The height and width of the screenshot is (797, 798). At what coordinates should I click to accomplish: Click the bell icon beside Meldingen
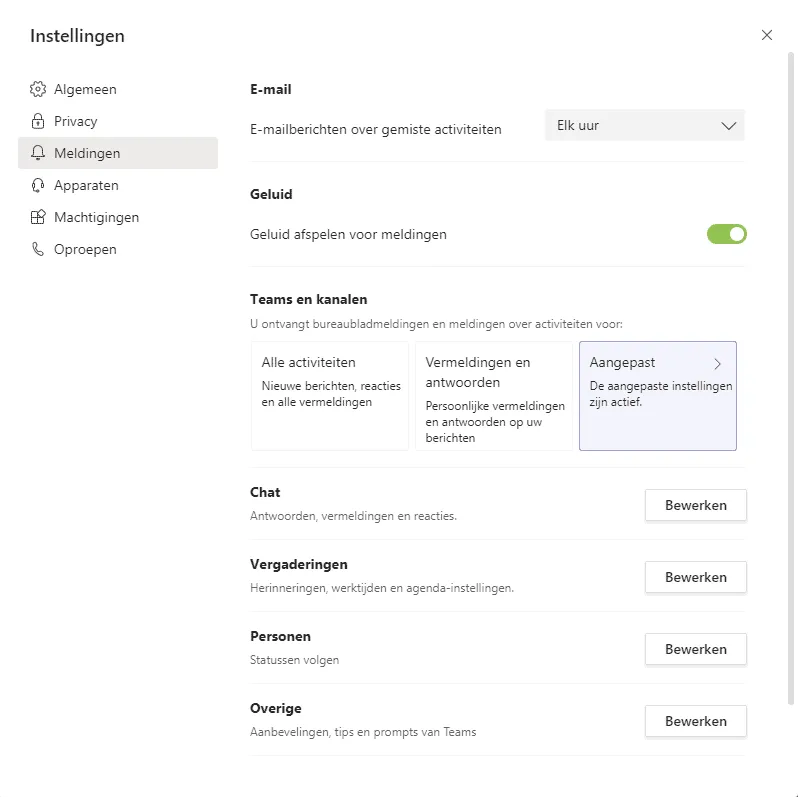[x=38, y=153]
